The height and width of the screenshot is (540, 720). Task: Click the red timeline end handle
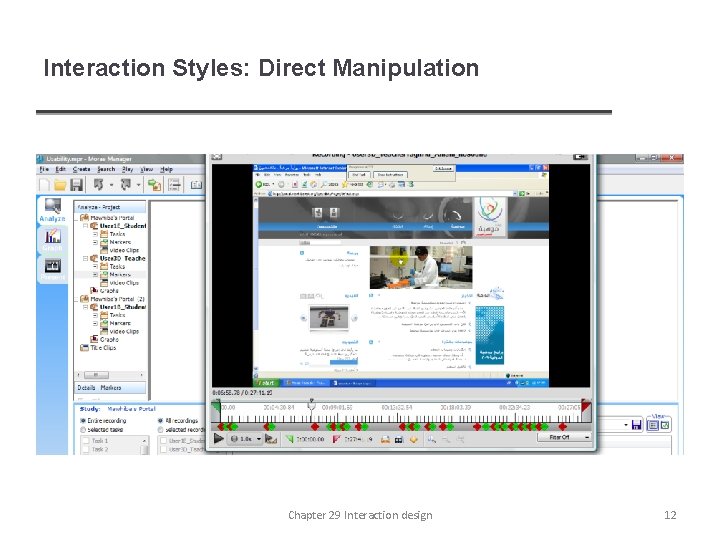pyautogui.click(x=586, y=410)
